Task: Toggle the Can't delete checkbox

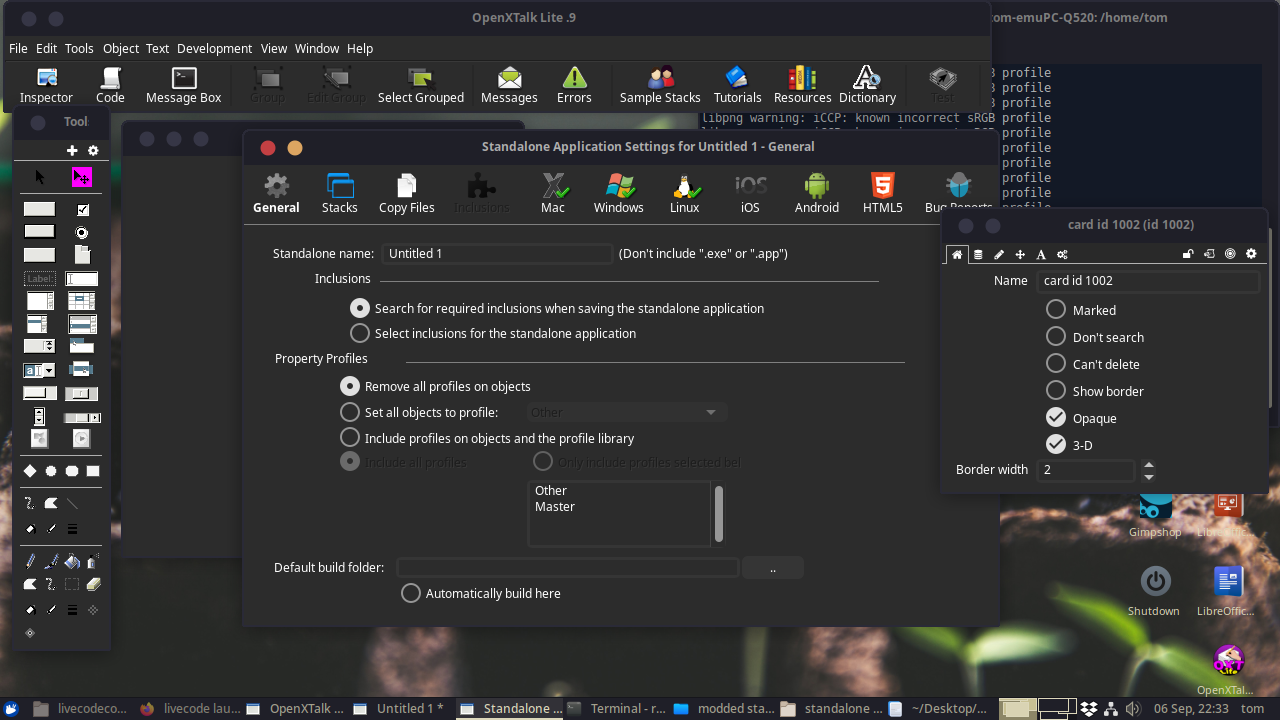Action: pyautogui.click(x=1056, y=364)
